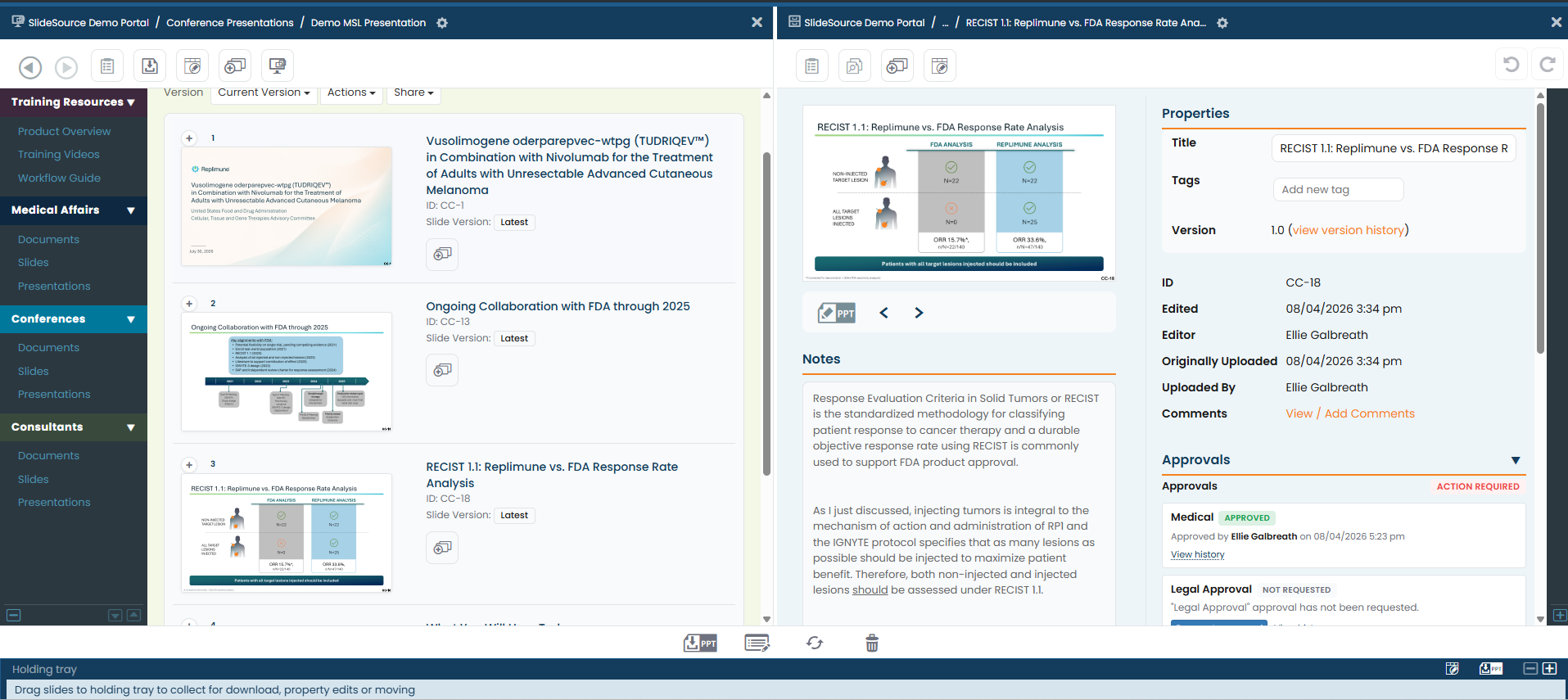Collapse the Consultants section arrow
This screenshot has width=1568, height=700.
(x=131, y=427)
